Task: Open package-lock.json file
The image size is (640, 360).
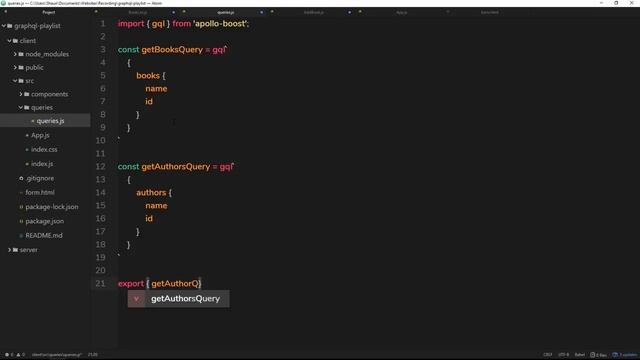Action: click(52, 207)
